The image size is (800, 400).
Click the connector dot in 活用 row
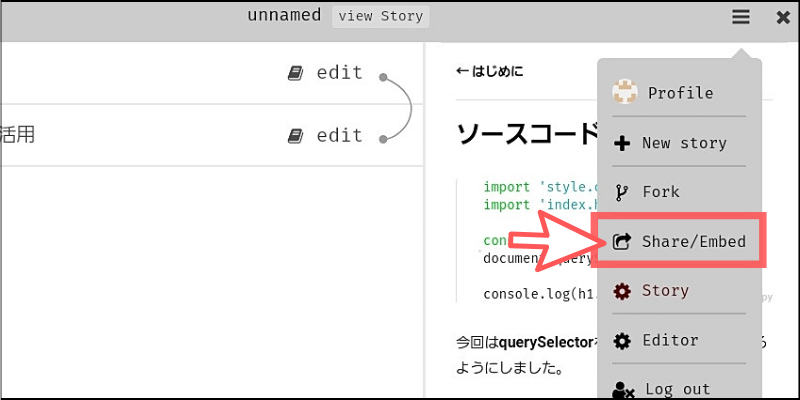point(383,139)
